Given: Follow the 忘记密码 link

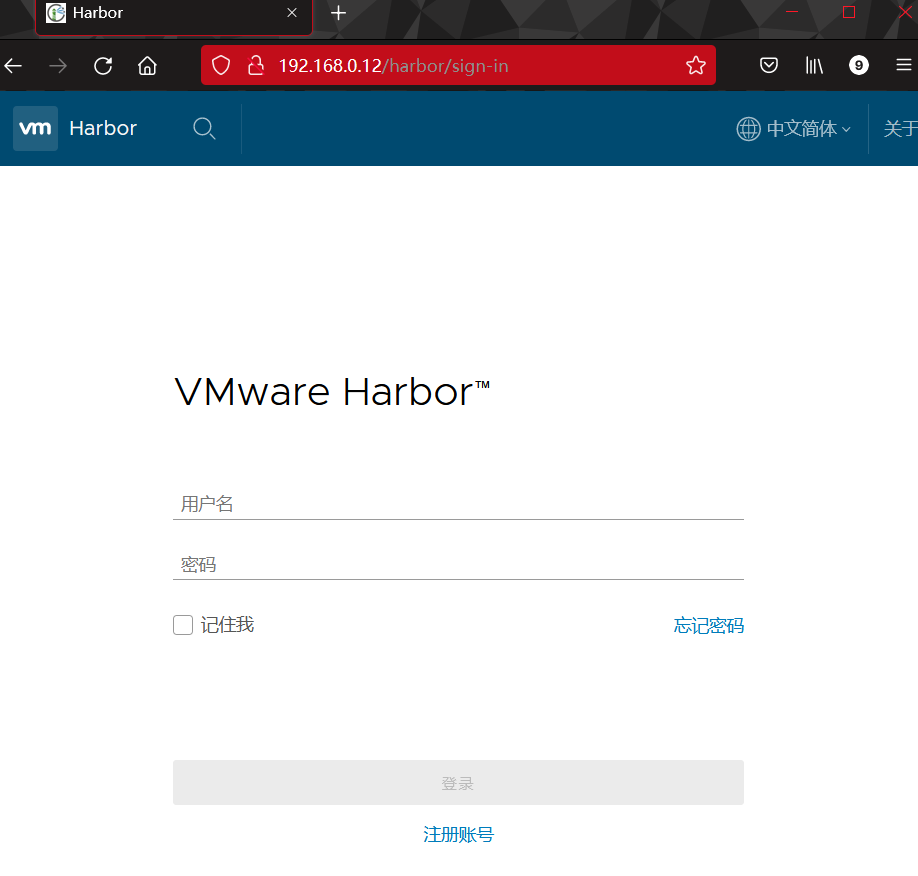Looking at the screenshot, I should [x=709, y=626].
